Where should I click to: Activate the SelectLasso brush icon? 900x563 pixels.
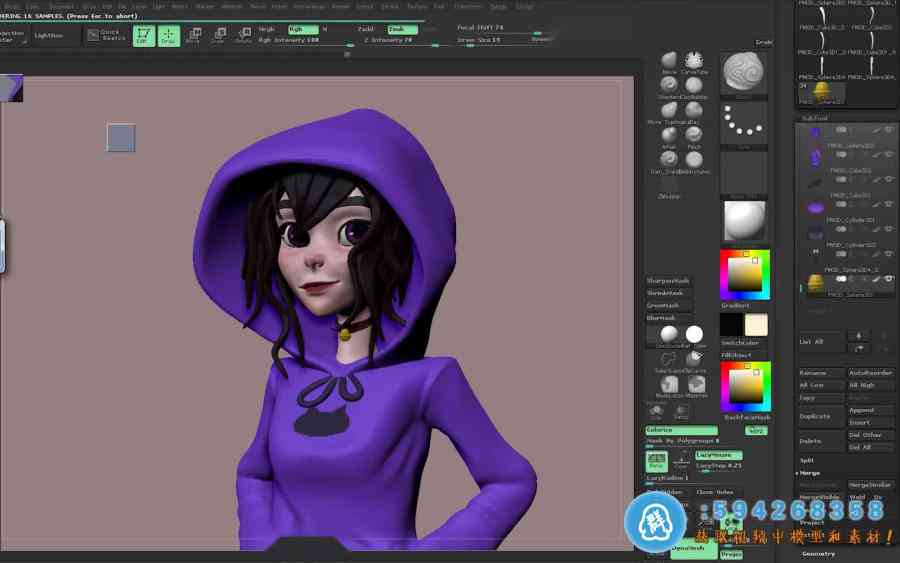[x=669, y=359]
